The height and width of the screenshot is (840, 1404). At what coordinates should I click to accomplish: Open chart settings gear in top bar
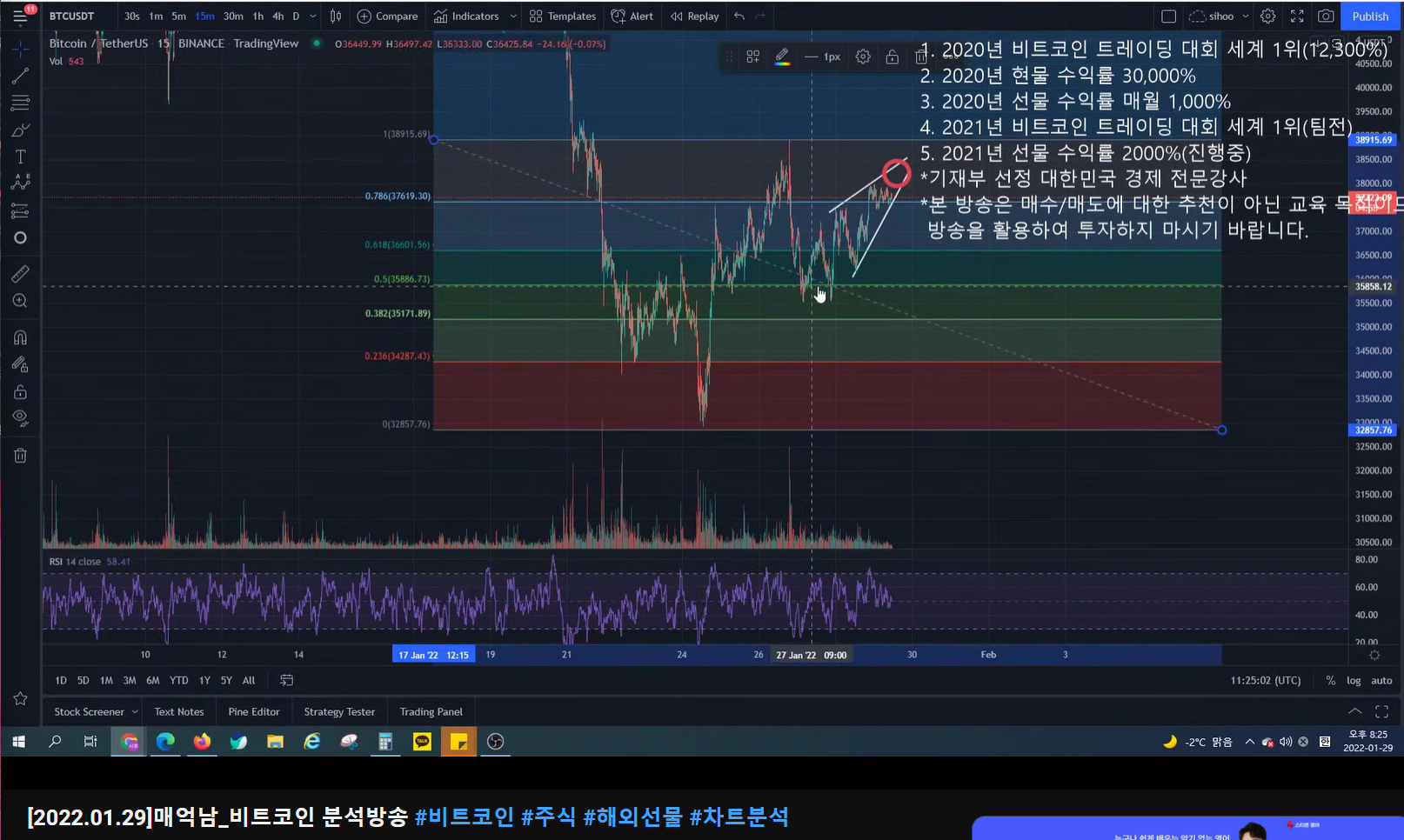click(1268, 16)
